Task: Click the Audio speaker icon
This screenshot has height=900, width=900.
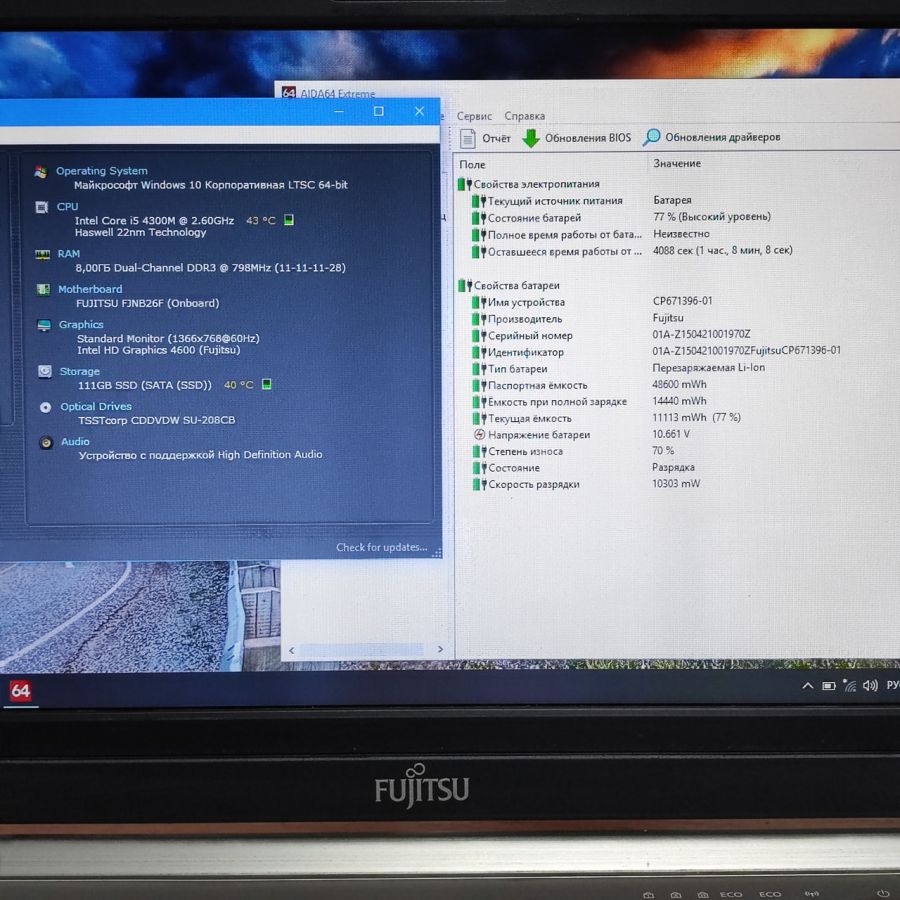Action: point(46,443)
